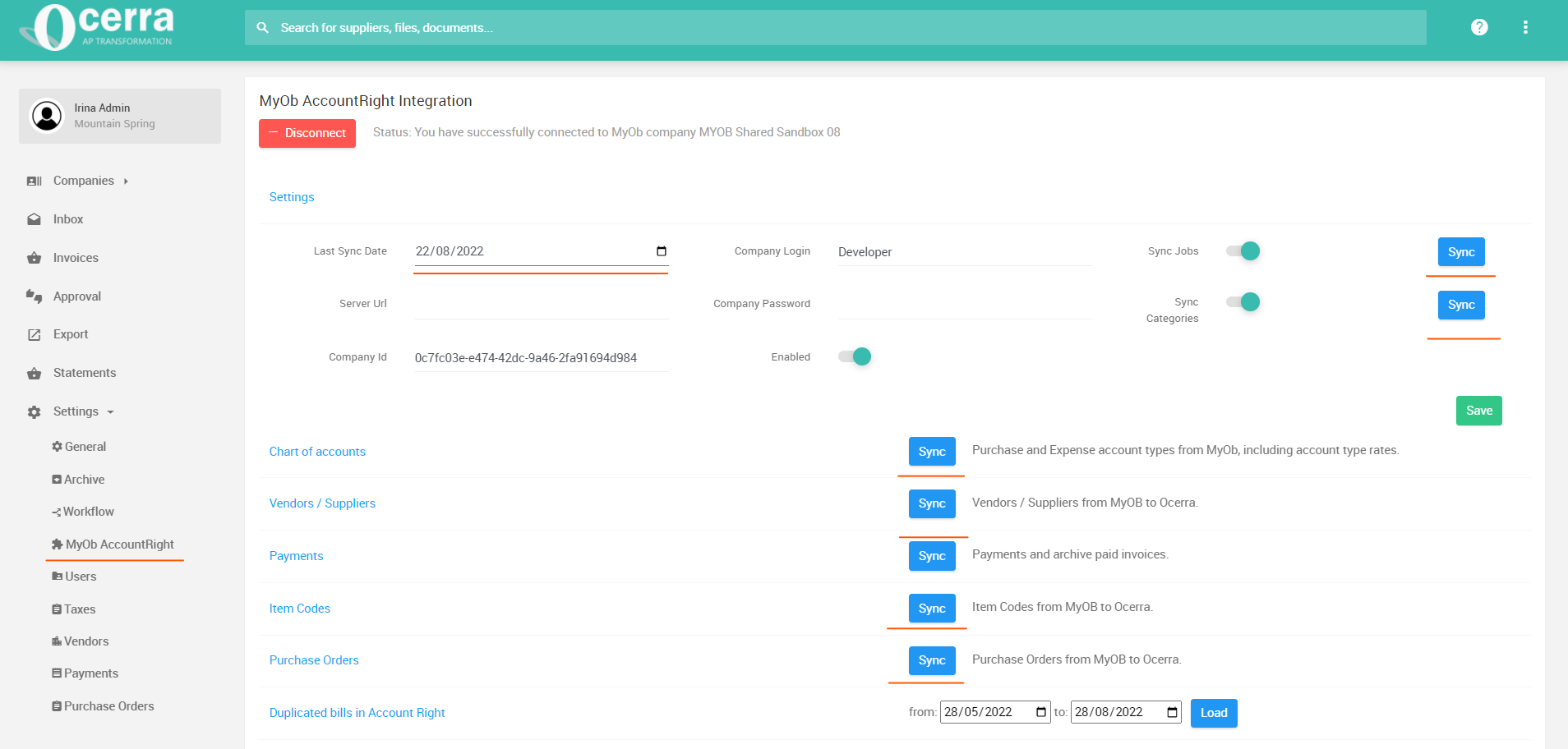Viewport: 1568px width, 749px height.
Task: Open the three-dot more options menu
Action: coord(1525,27)
